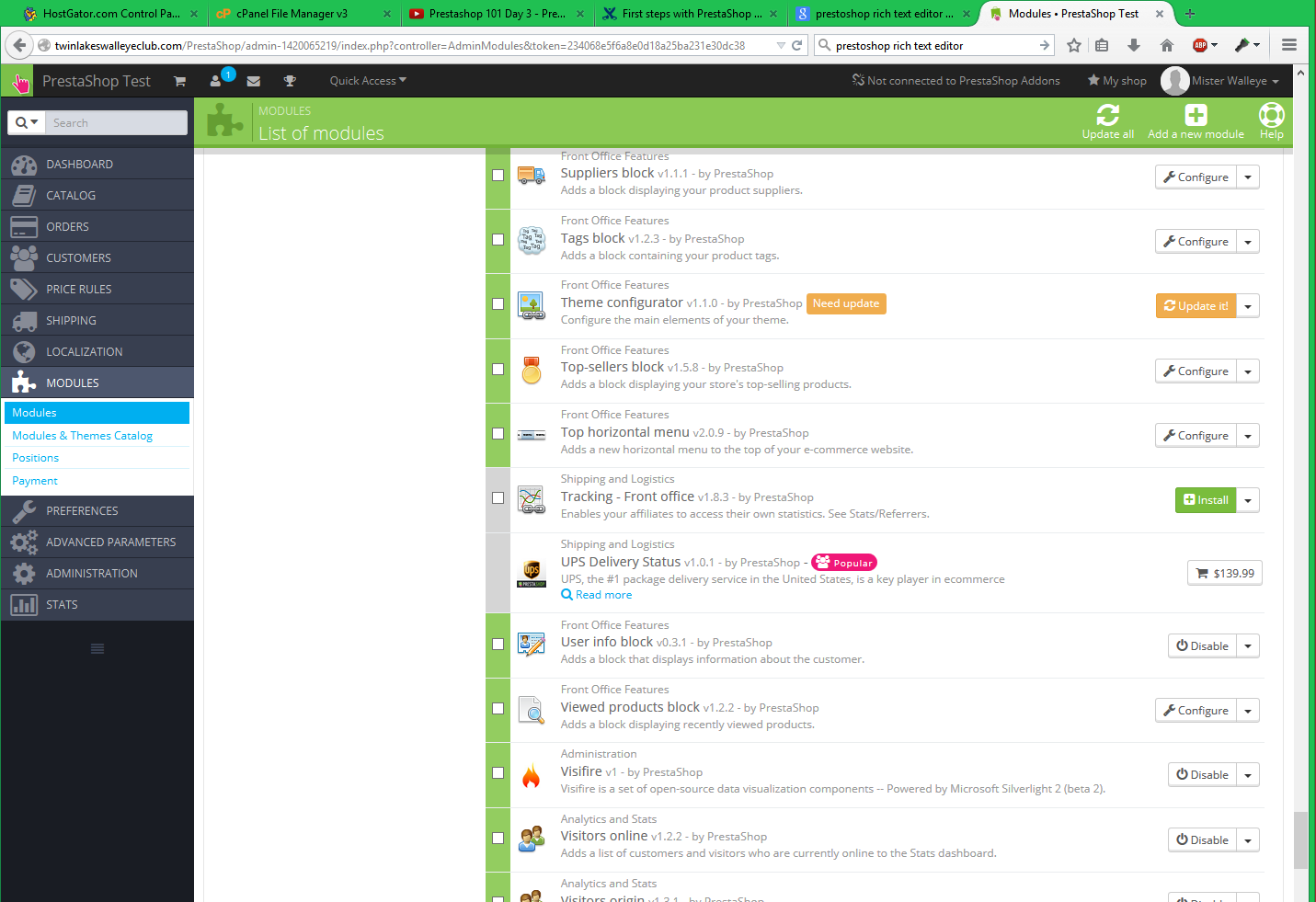Open the browser hamburger menu
The height and width of the screenshot is (902, 1316).
[1289, 45]
